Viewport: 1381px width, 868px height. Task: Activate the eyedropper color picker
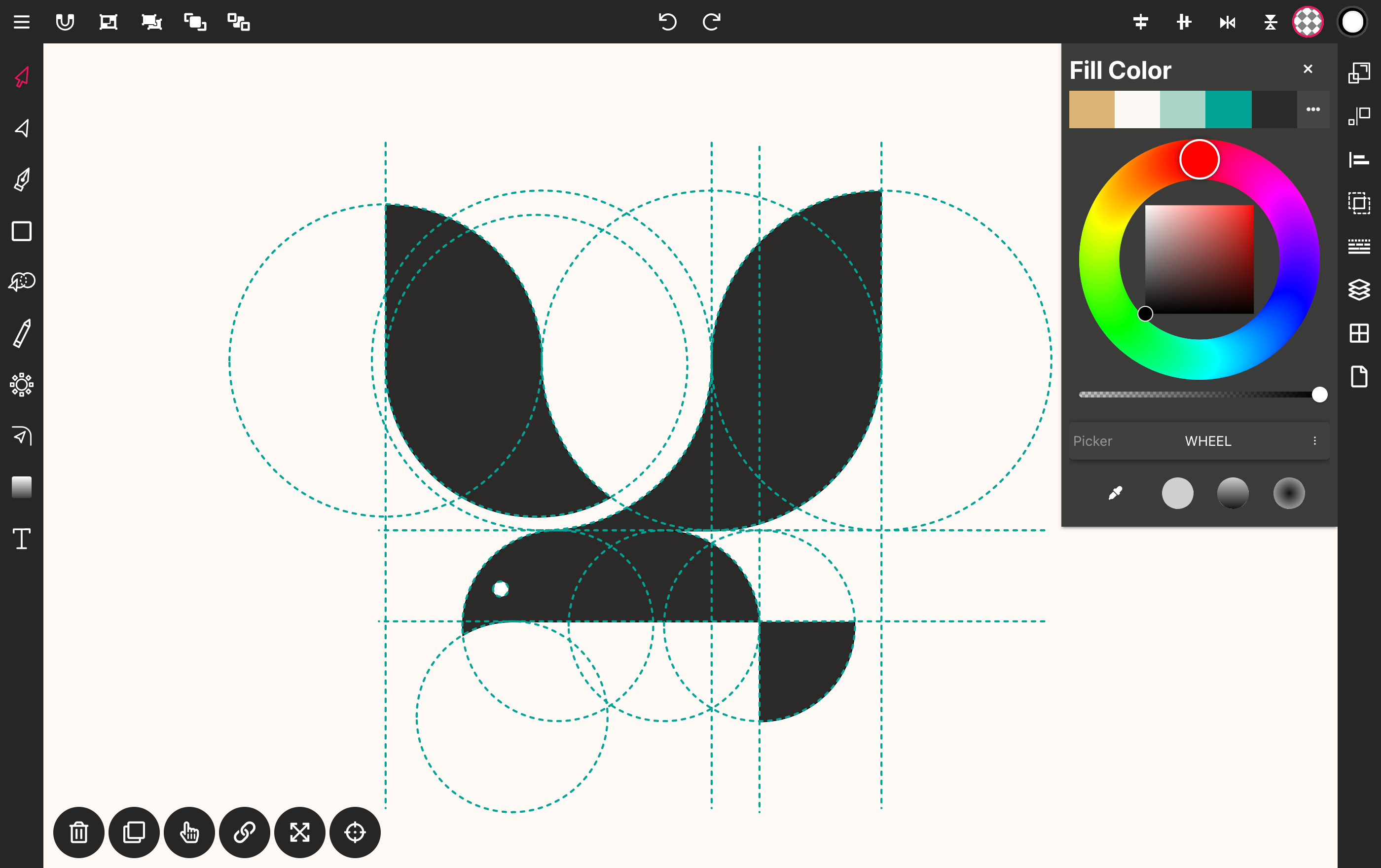(x=1116, y=493)
